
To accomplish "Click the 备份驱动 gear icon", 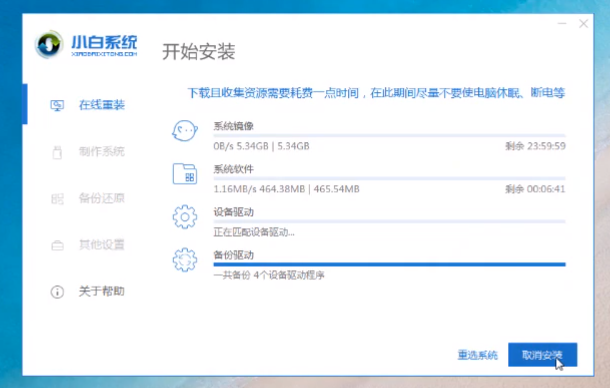I will click(185, 260).
